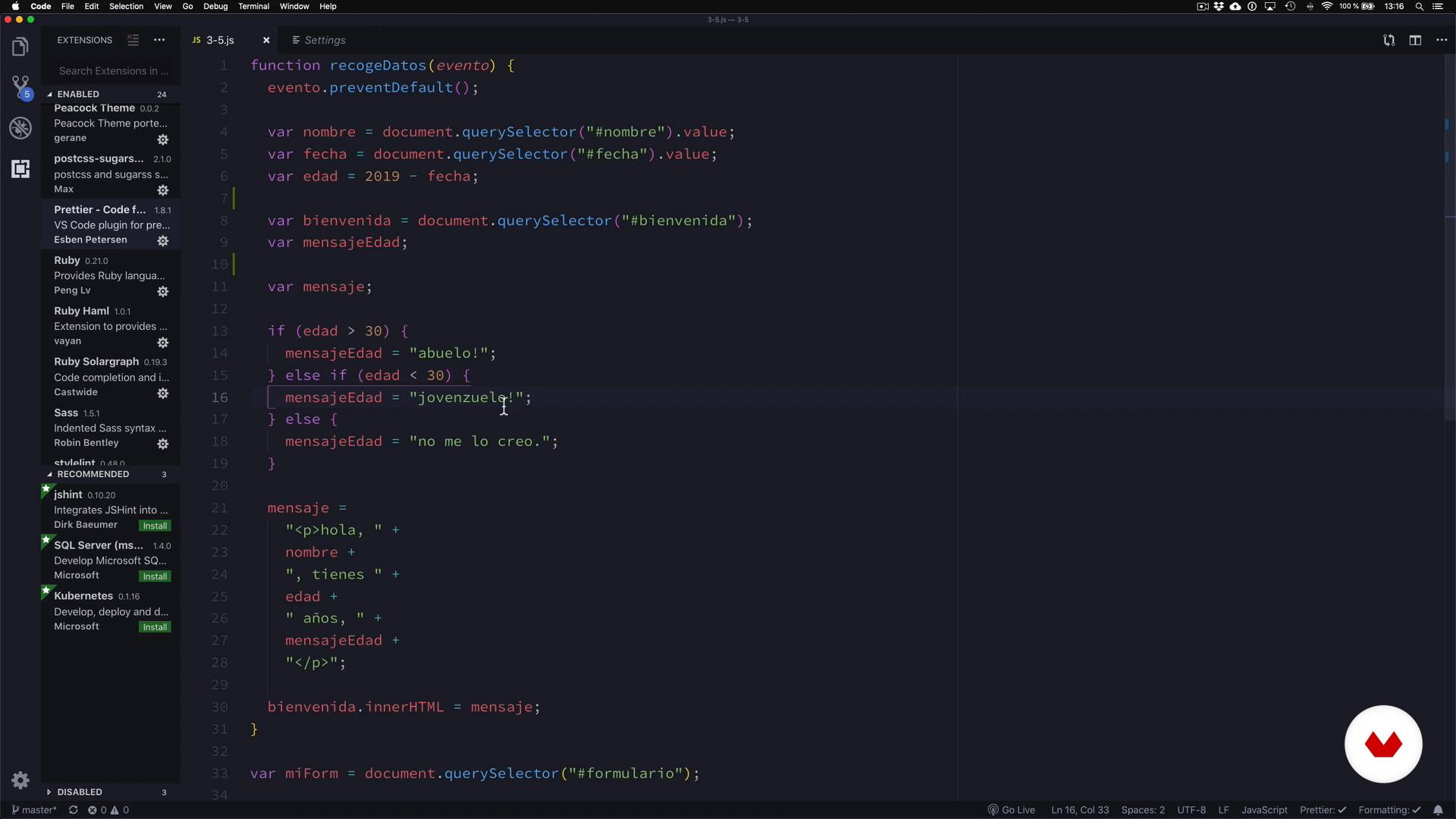
Task: Open the Explorer view in the activity bar
Action: (x=20, y=47)
